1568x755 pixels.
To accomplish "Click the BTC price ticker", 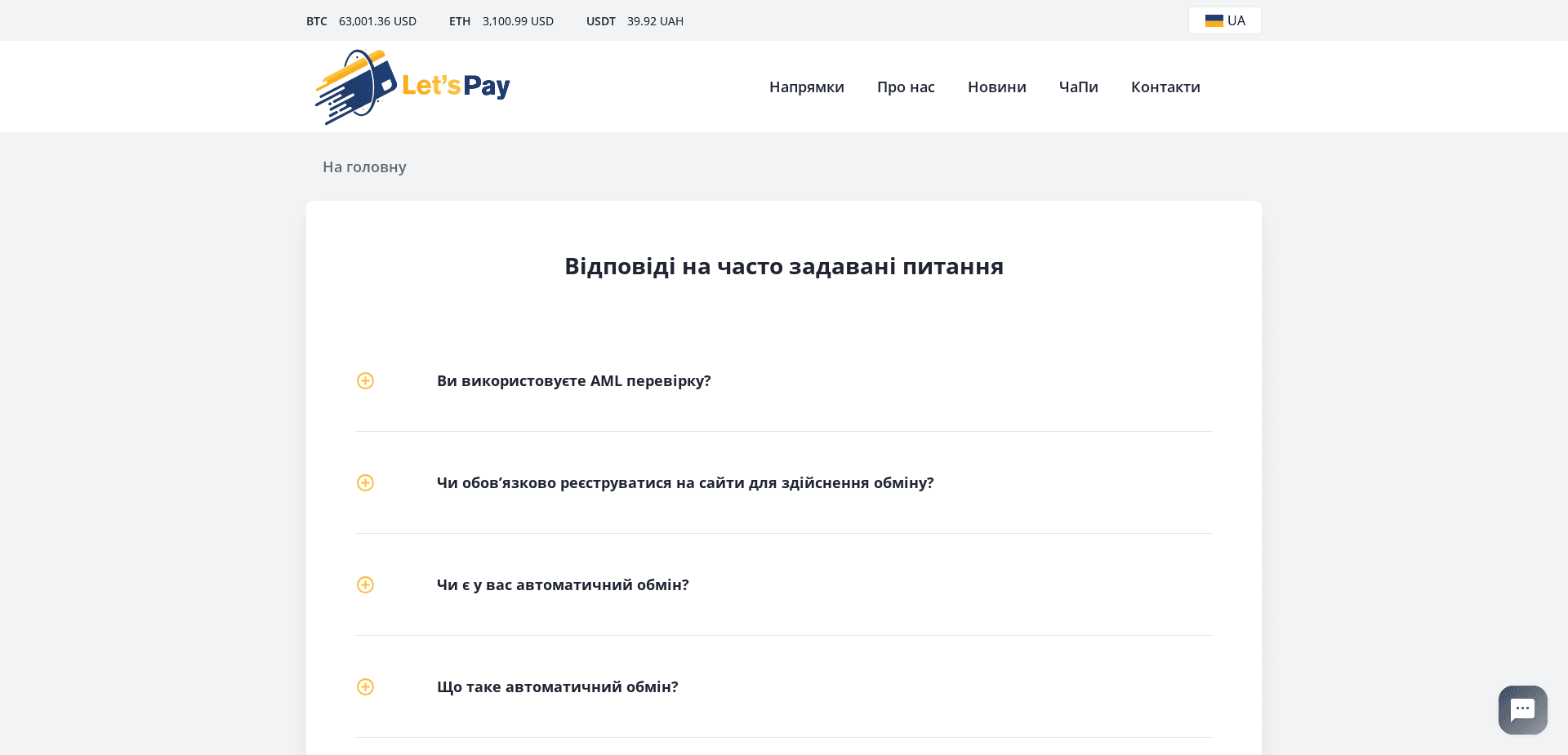I will (363, 21).
